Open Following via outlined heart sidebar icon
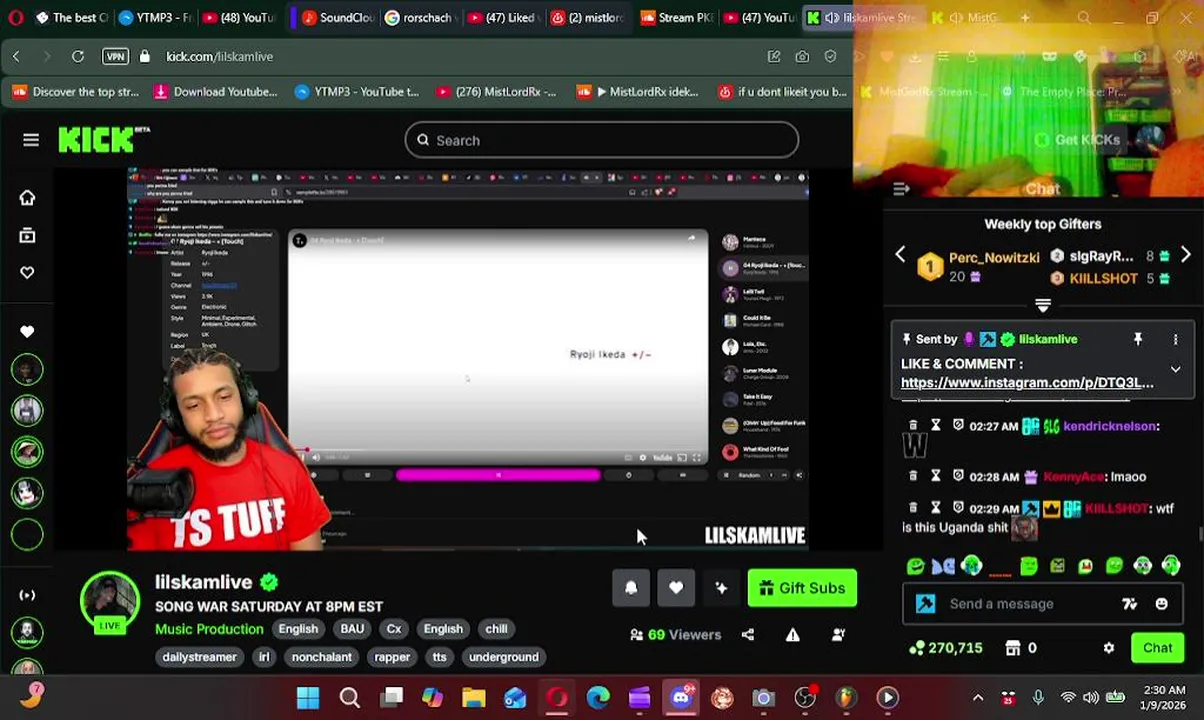This screenshot has height=720, width=1204. (x=27, y=273)
